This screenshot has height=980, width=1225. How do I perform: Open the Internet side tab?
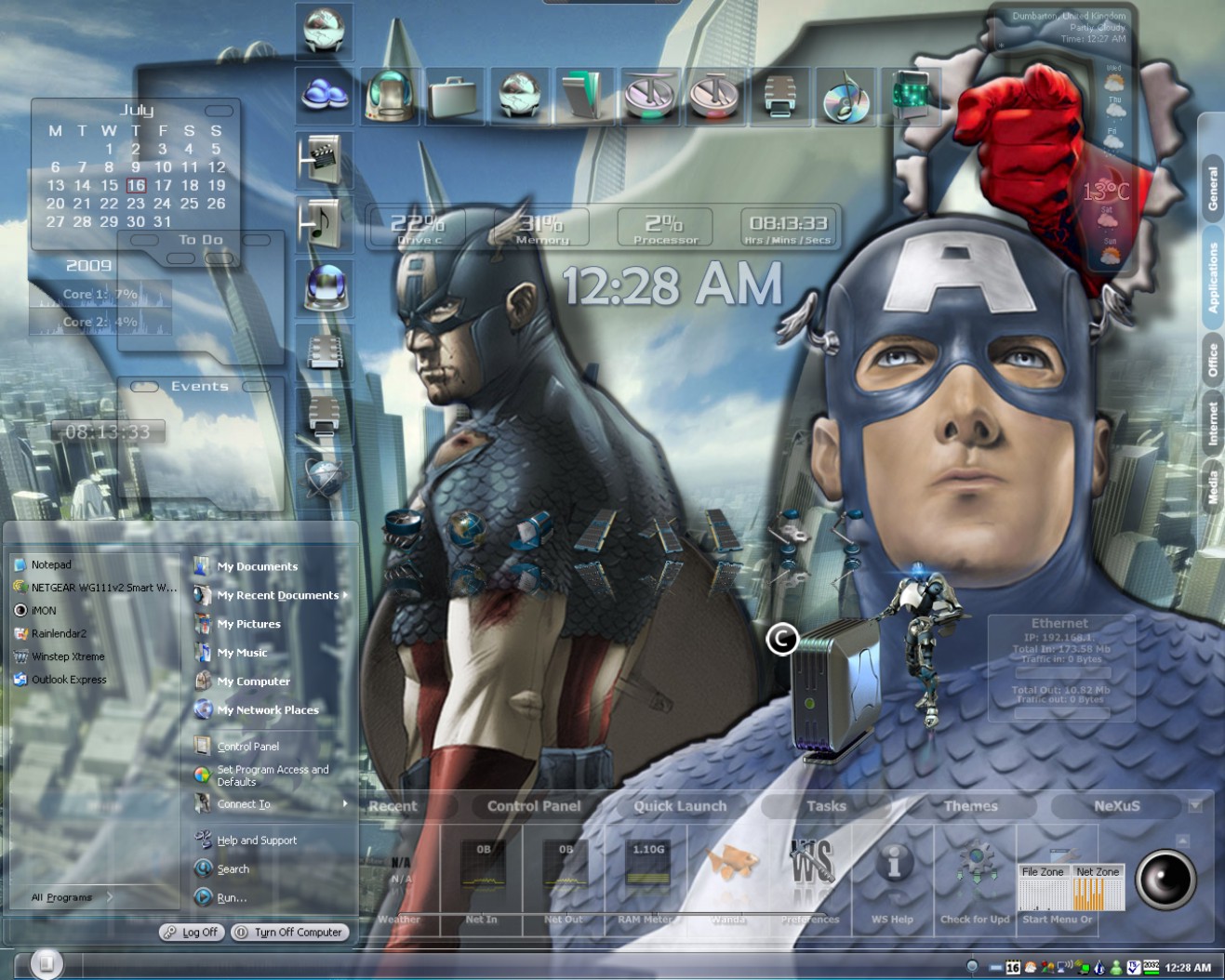[1212, 424]
